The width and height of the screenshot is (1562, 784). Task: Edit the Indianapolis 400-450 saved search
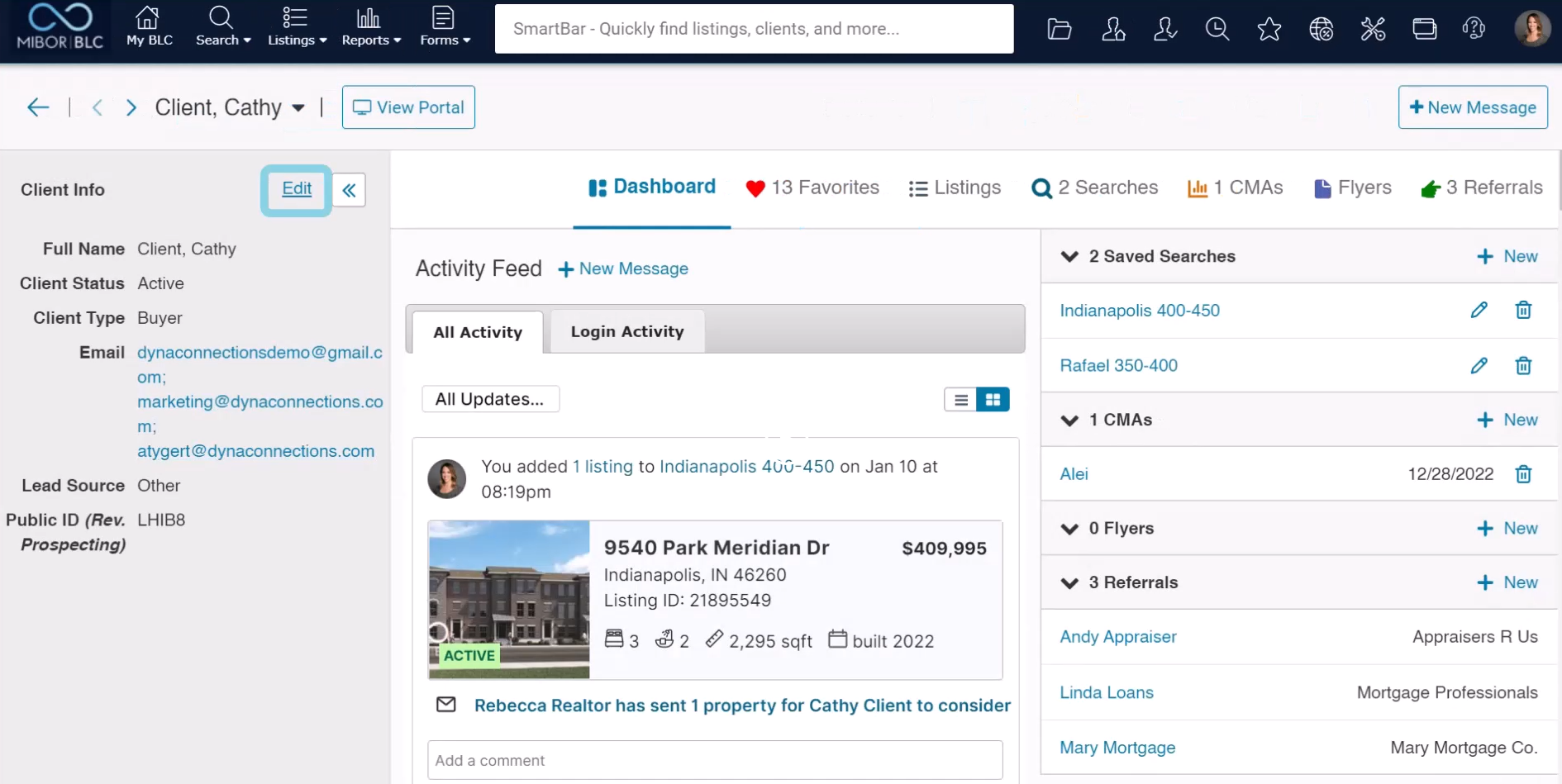(1479, 311)
